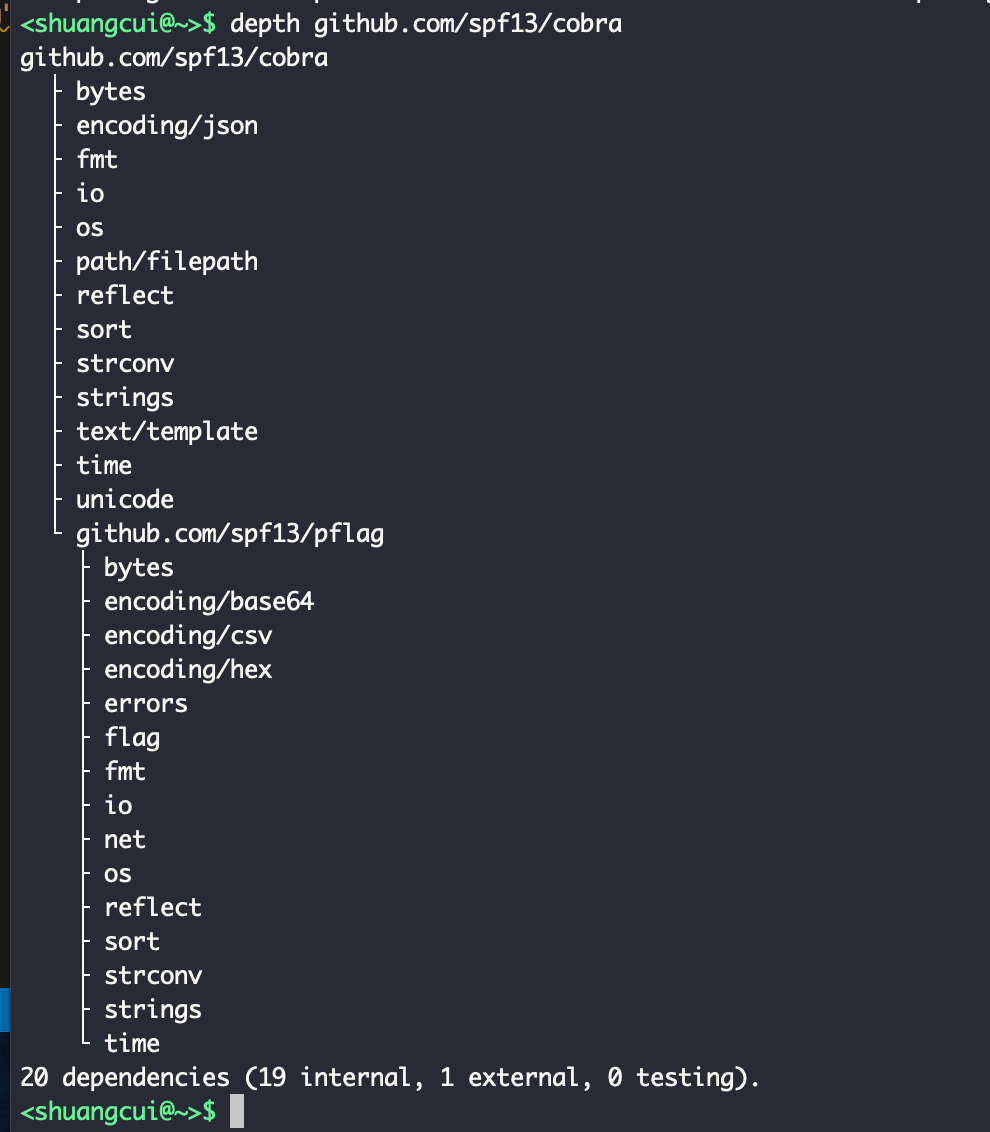Click the last time entry under pflag
The image size is (990, 1132).
[131, 1044]
